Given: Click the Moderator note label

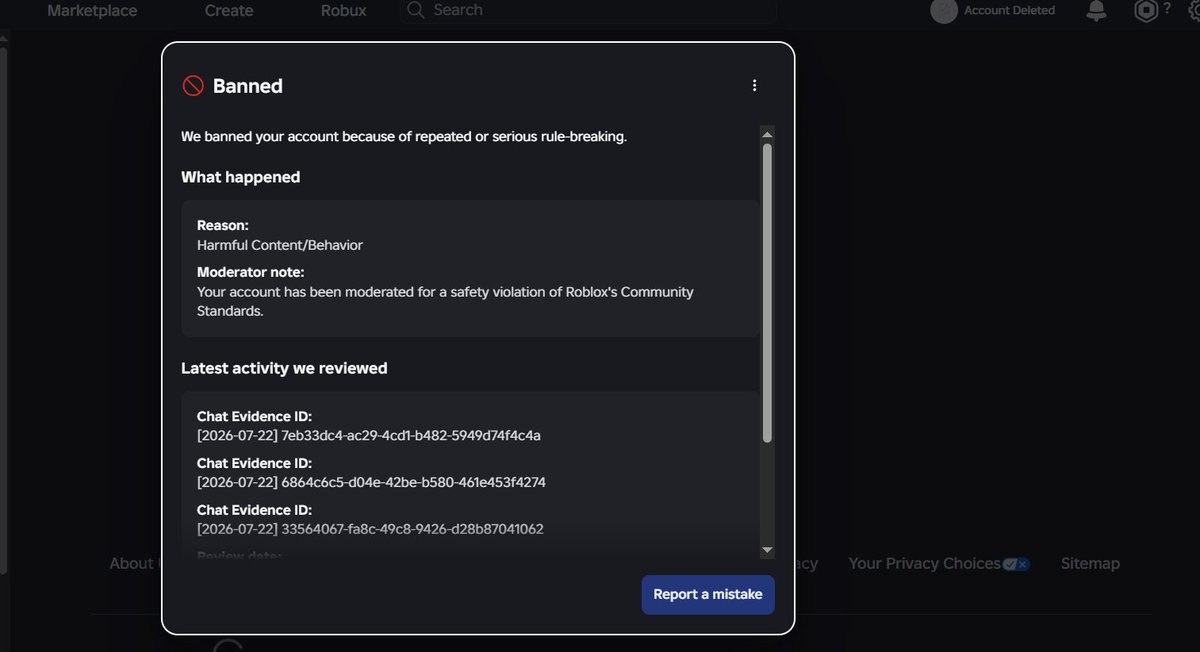Looking at the screenshot, I should 250,272.
